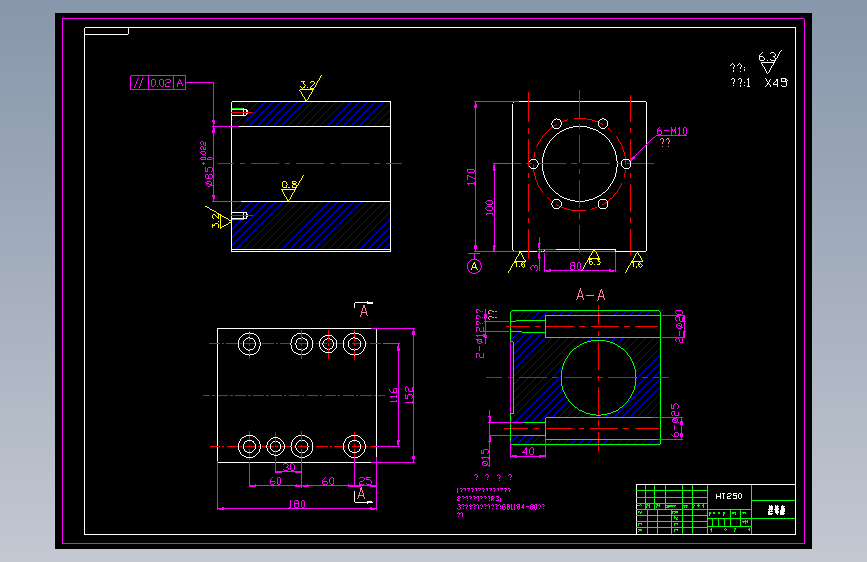Click the 30 hole offset dimension
This screenshot has height=562, width=867.
pos(289,467)
